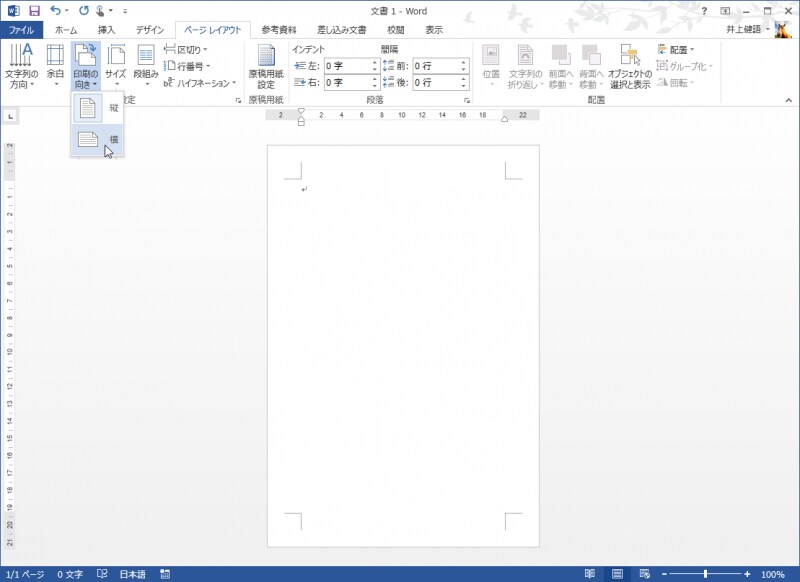Click the 原稿用紙設定 manuscript paper icon
Screen dimensions: 800x582
(266, 66)
